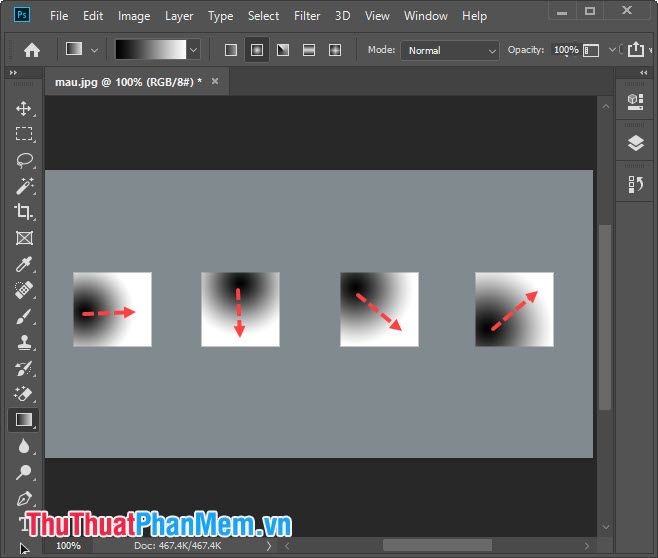658x558 pixels.
Task: Pick the Magic Wand tool
Action: click(x=24, y=186)
